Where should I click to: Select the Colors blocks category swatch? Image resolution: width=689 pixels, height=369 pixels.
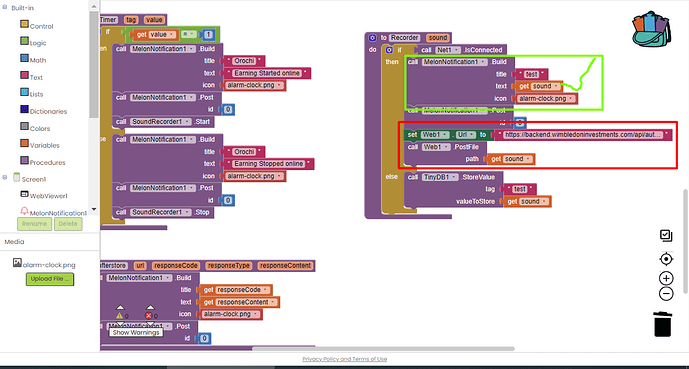pyautogui.click(x=25, y=127)
